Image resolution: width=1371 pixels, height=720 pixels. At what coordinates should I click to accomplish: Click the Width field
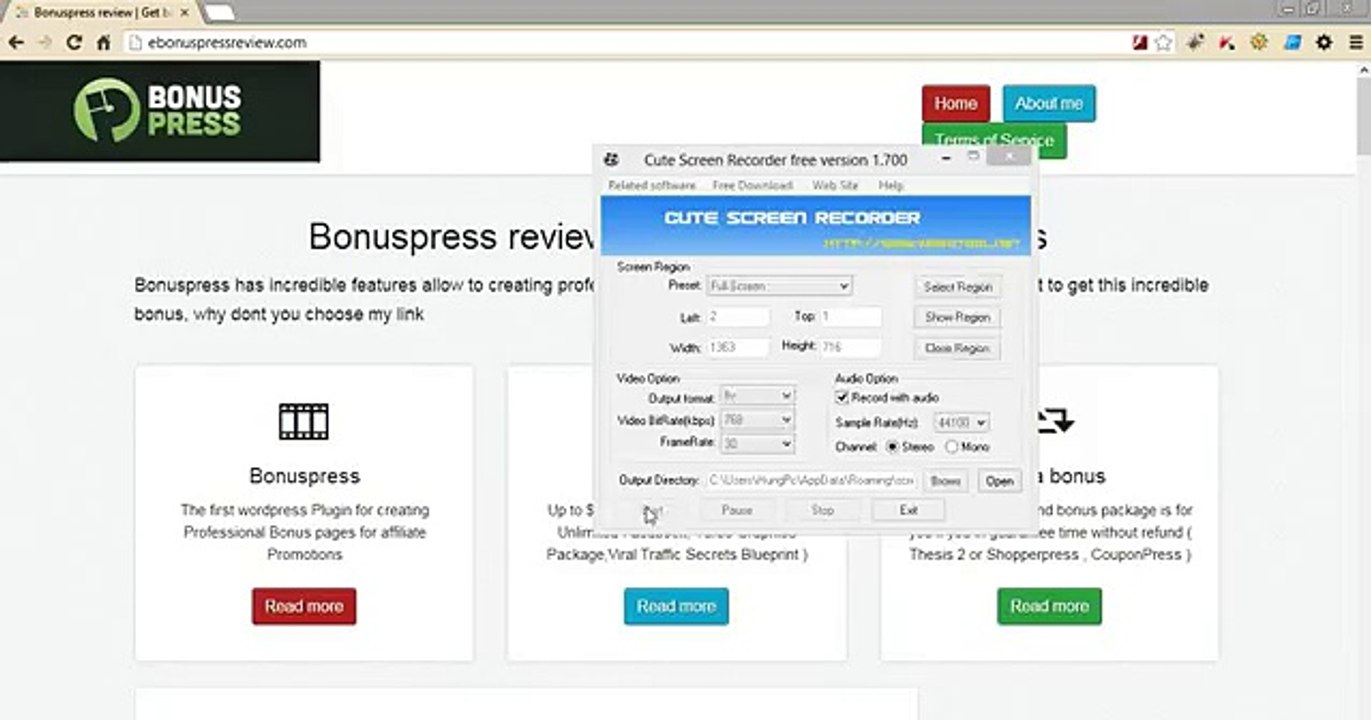pos(738,348)
